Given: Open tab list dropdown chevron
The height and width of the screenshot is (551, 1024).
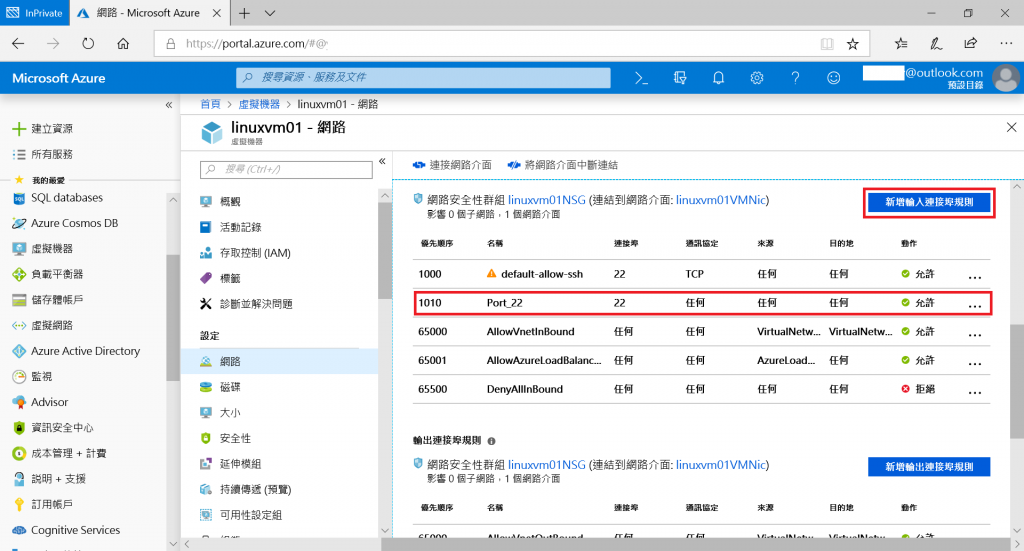Looking at the screenshot, I should click(270, 13).
